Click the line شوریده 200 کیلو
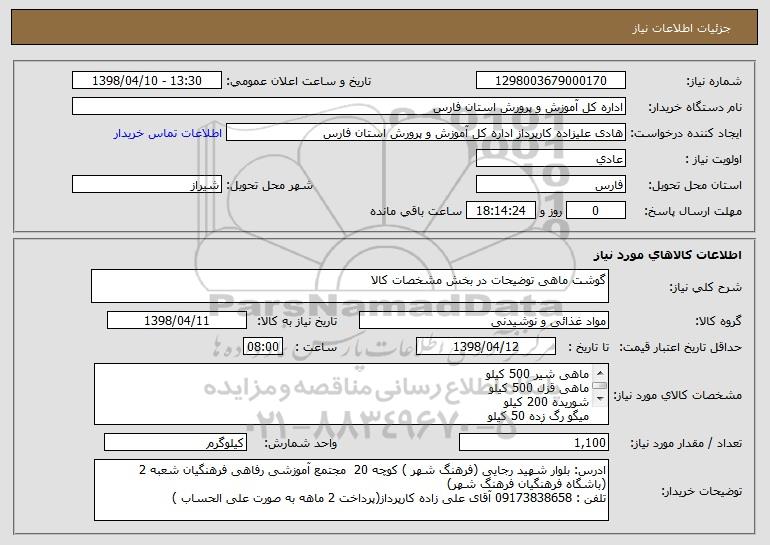 click(546, 402)
